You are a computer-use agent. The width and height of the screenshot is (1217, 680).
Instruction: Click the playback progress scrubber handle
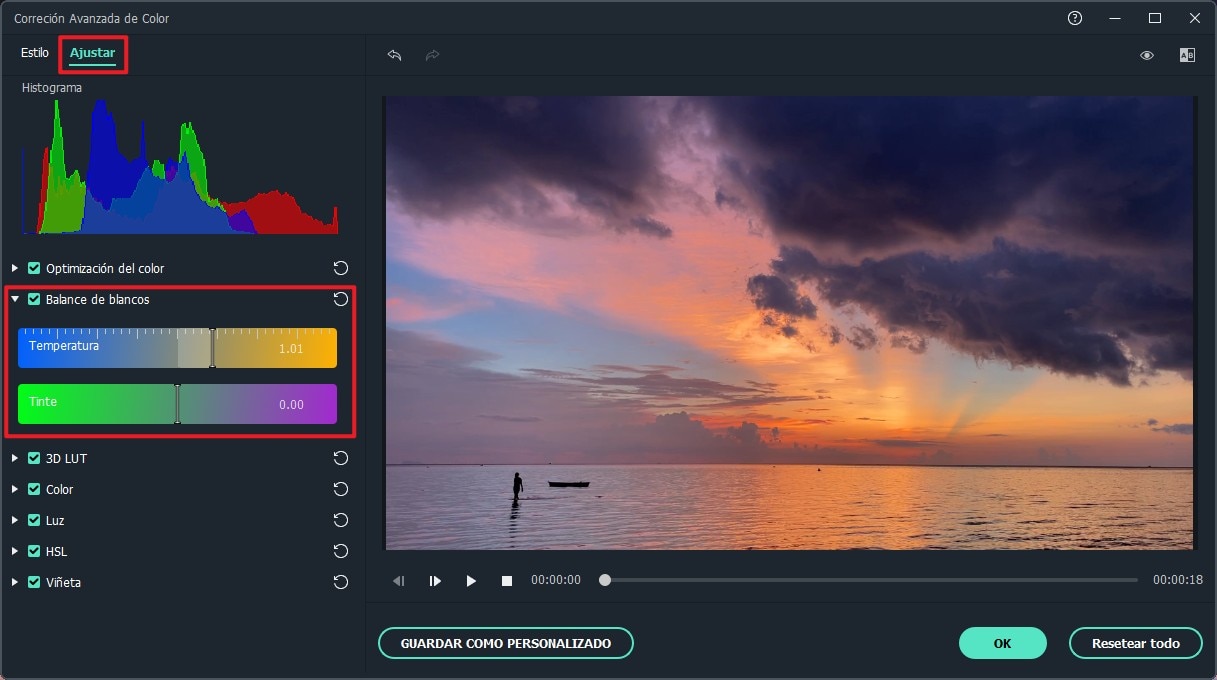605,580
